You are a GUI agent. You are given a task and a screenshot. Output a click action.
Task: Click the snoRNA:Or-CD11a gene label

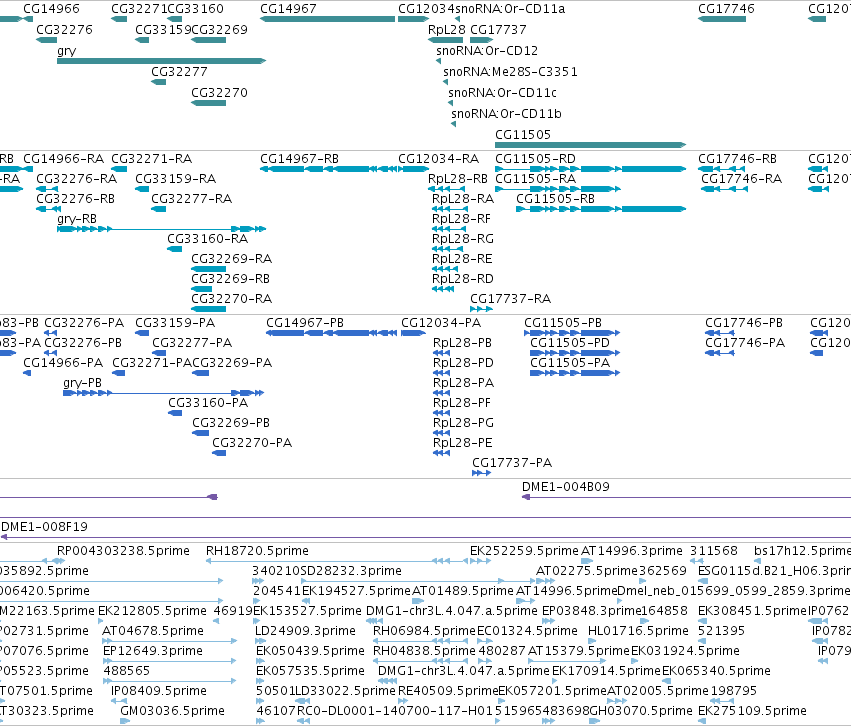pyautogui.click(x=510, y=9)
